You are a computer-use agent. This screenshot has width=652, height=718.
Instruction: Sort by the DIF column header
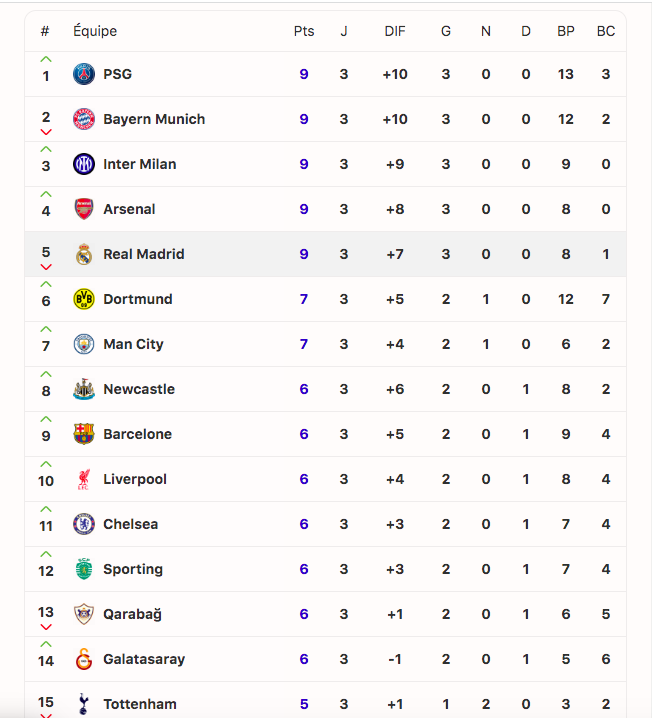pyautogui.click(x=395, y=31)
